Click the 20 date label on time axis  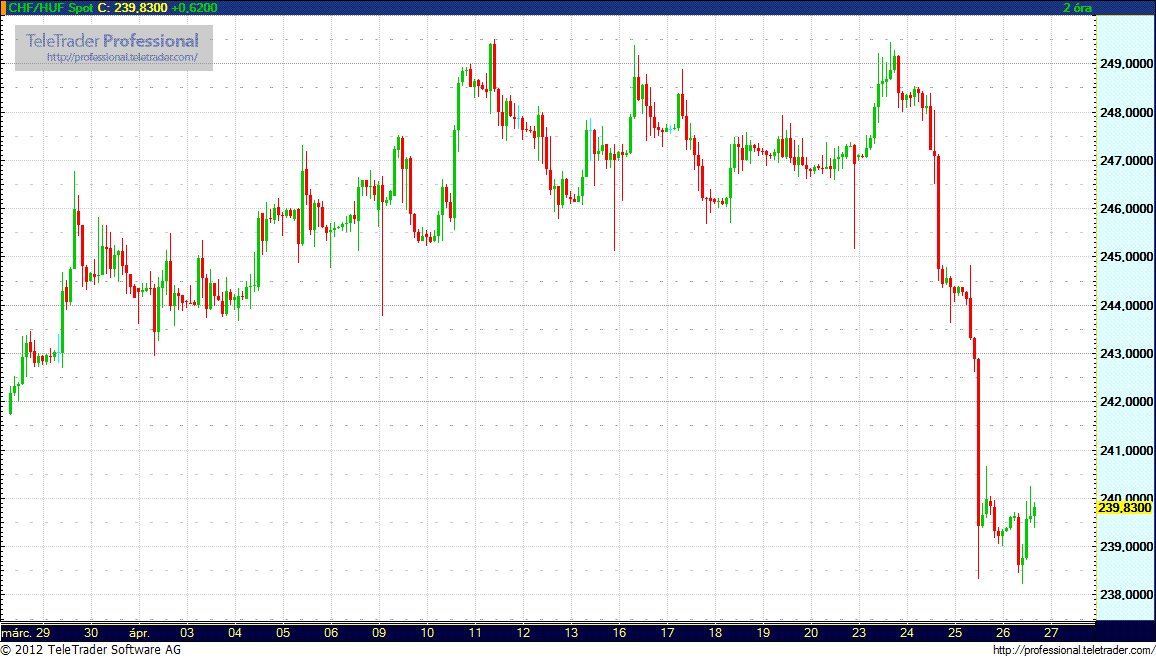tap(811, 632)
